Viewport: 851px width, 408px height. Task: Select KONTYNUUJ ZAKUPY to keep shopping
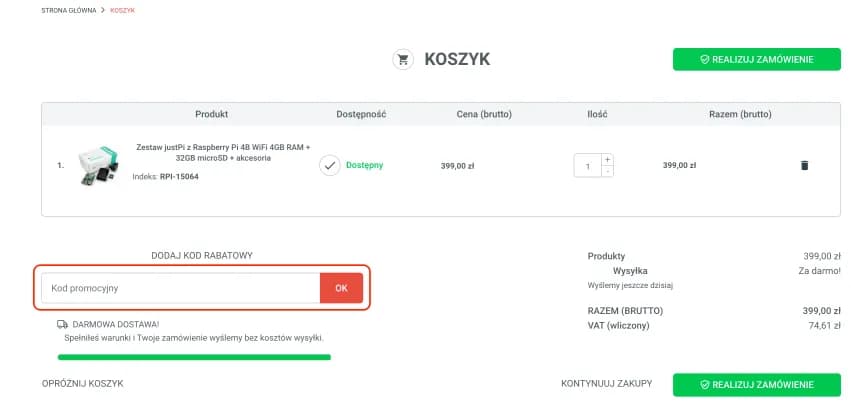click(607, 383)
